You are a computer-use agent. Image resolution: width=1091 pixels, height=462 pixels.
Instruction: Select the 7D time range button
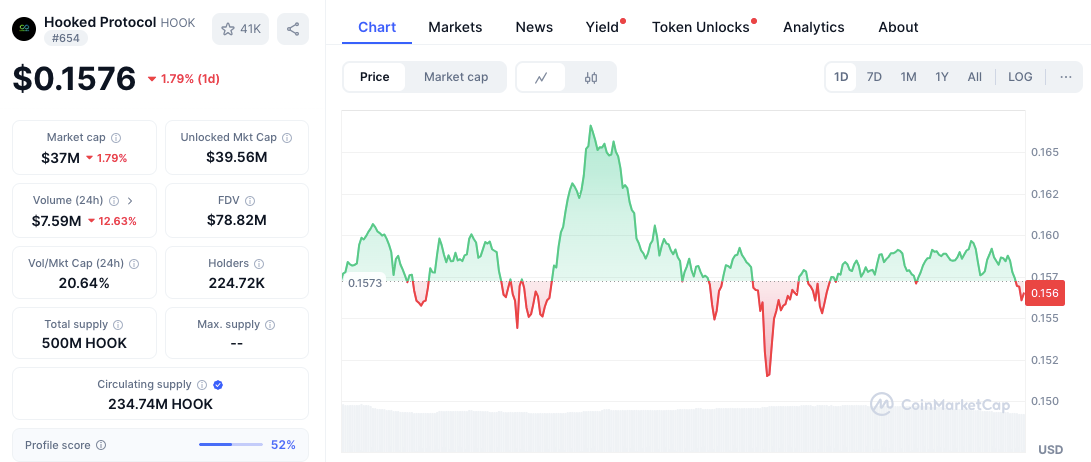point(874,77)
